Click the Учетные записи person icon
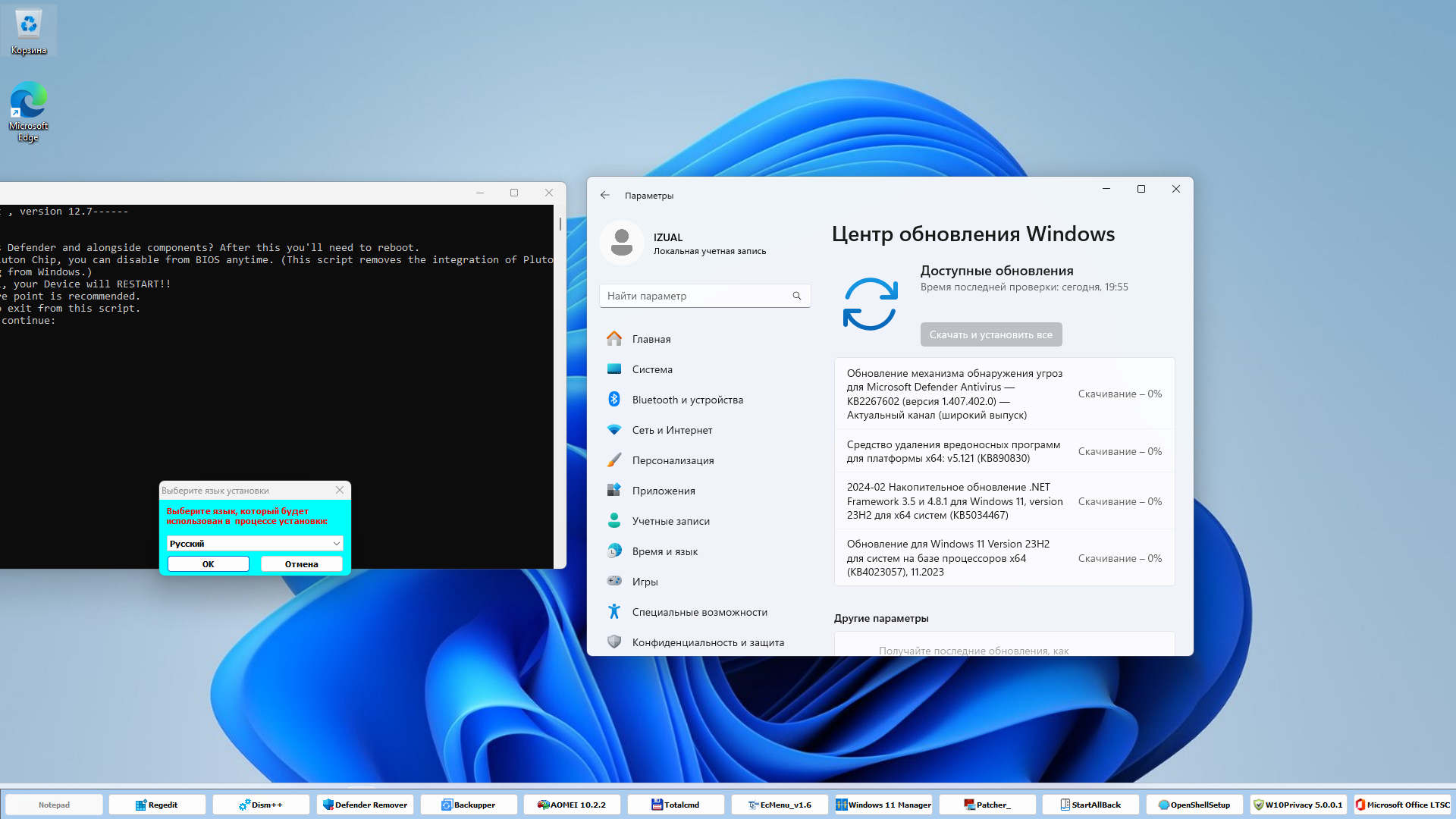This screenshot has height=819, width=1456. click(614, 521)
